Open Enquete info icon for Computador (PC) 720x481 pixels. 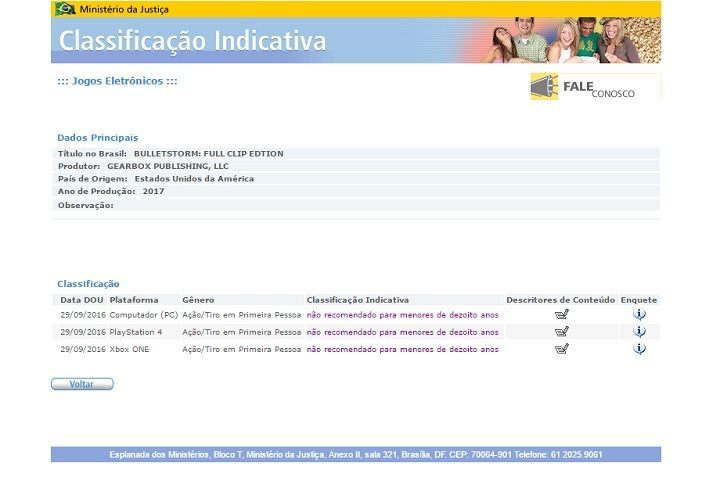(x=639, y=315)
